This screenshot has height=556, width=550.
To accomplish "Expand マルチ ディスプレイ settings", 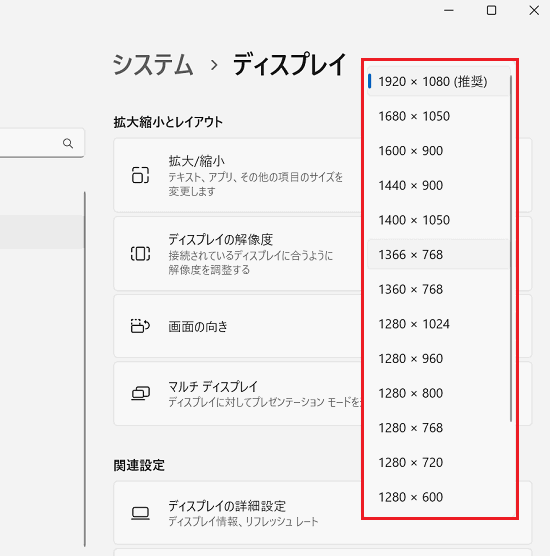I will pyautogui.click(x=238, y=393).
